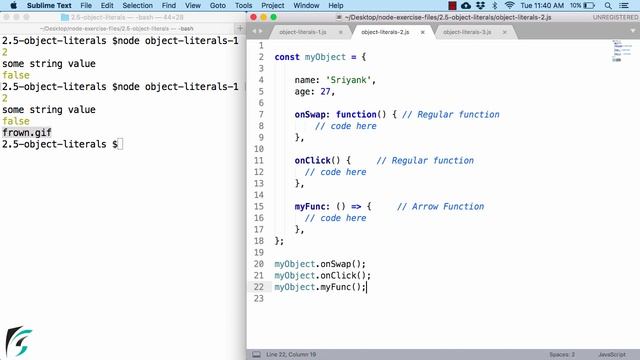Toggle the side bar status icon
Viewport: 640px width, 360px height.
tap(256, 354)
